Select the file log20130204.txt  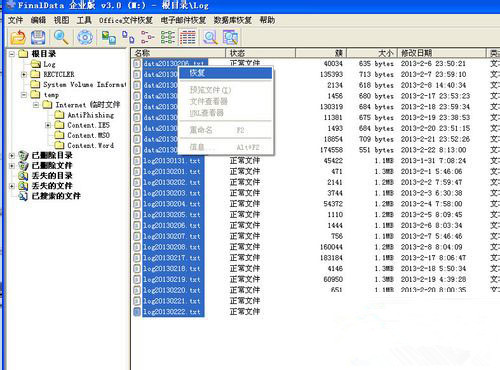pos(172,204)
